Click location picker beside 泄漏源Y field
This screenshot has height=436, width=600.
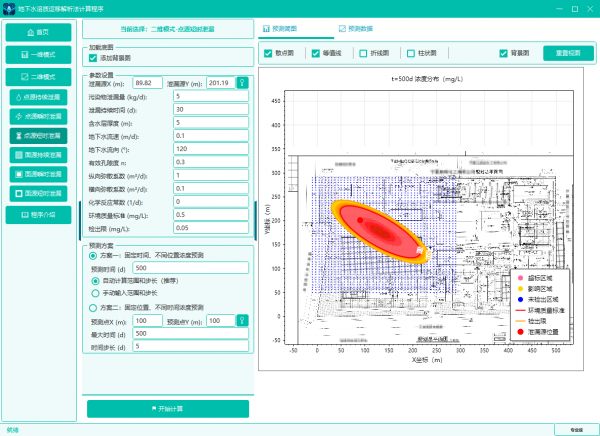pyautogui.click(x=242, y=82)
